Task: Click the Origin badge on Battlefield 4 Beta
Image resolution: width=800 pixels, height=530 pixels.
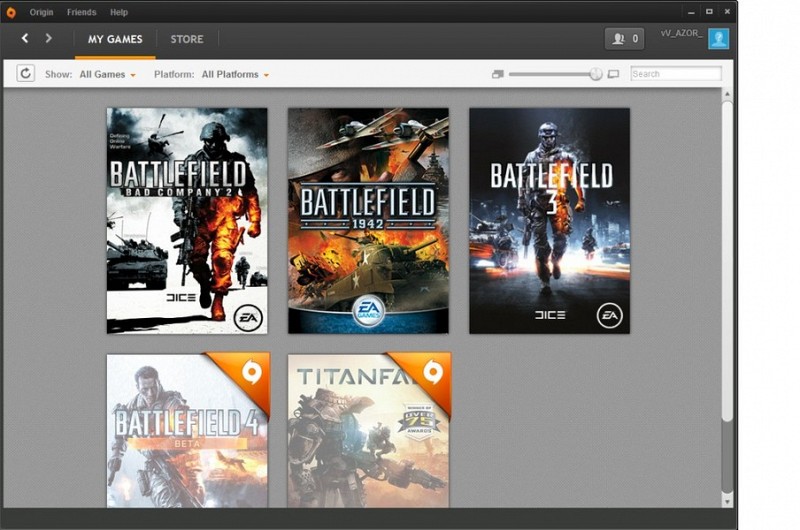Action: pos(252,372)
